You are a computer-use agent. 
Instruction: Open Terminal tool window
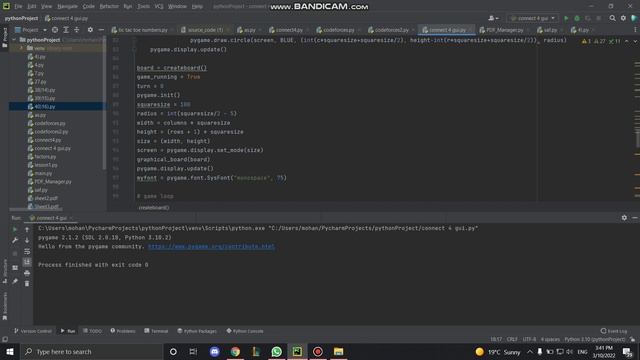(x=156, y=331)
